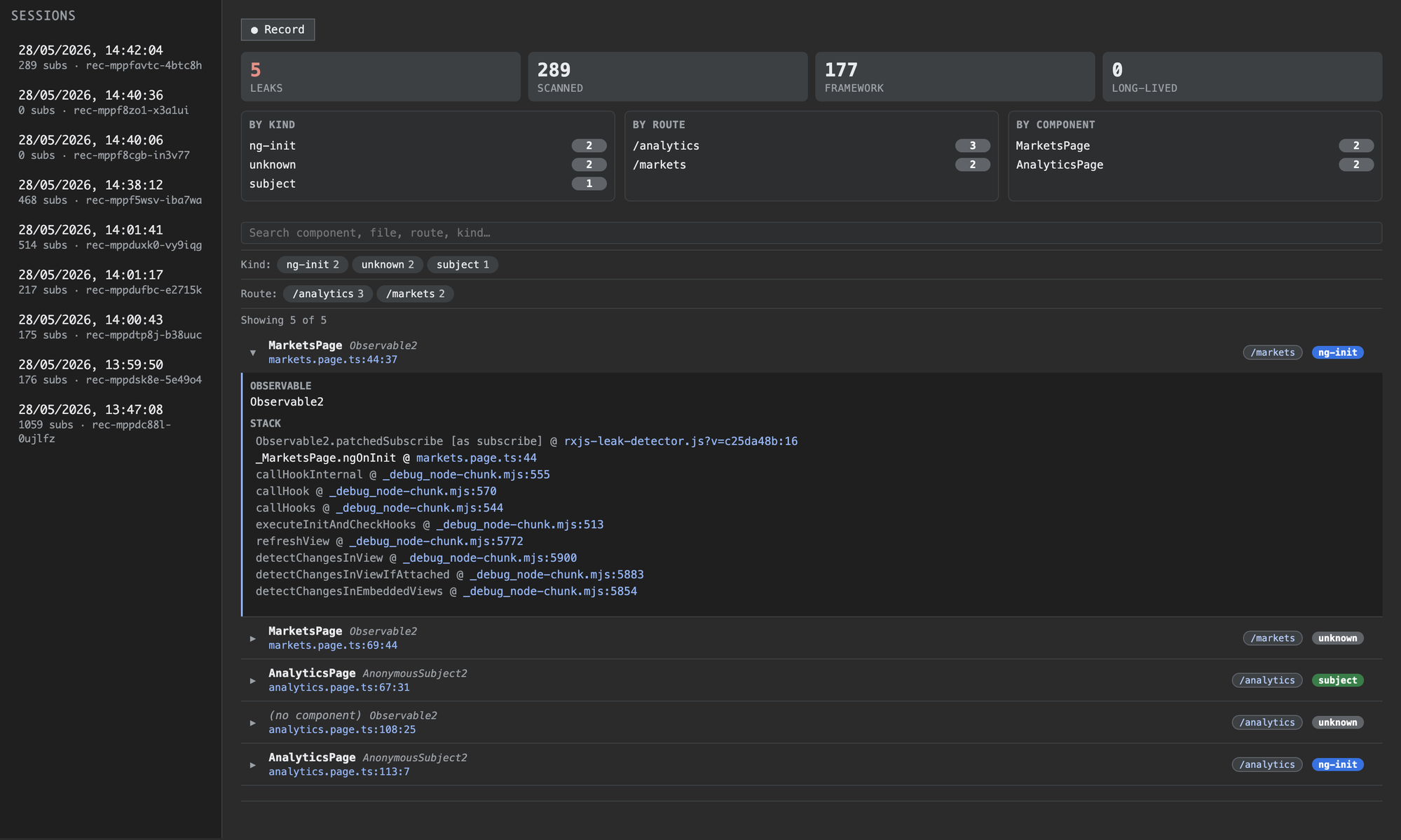Click the ng-init badge on markets.page.ts:44:37 row
Screen dimensions: 1401x840
pos(1337,352)
